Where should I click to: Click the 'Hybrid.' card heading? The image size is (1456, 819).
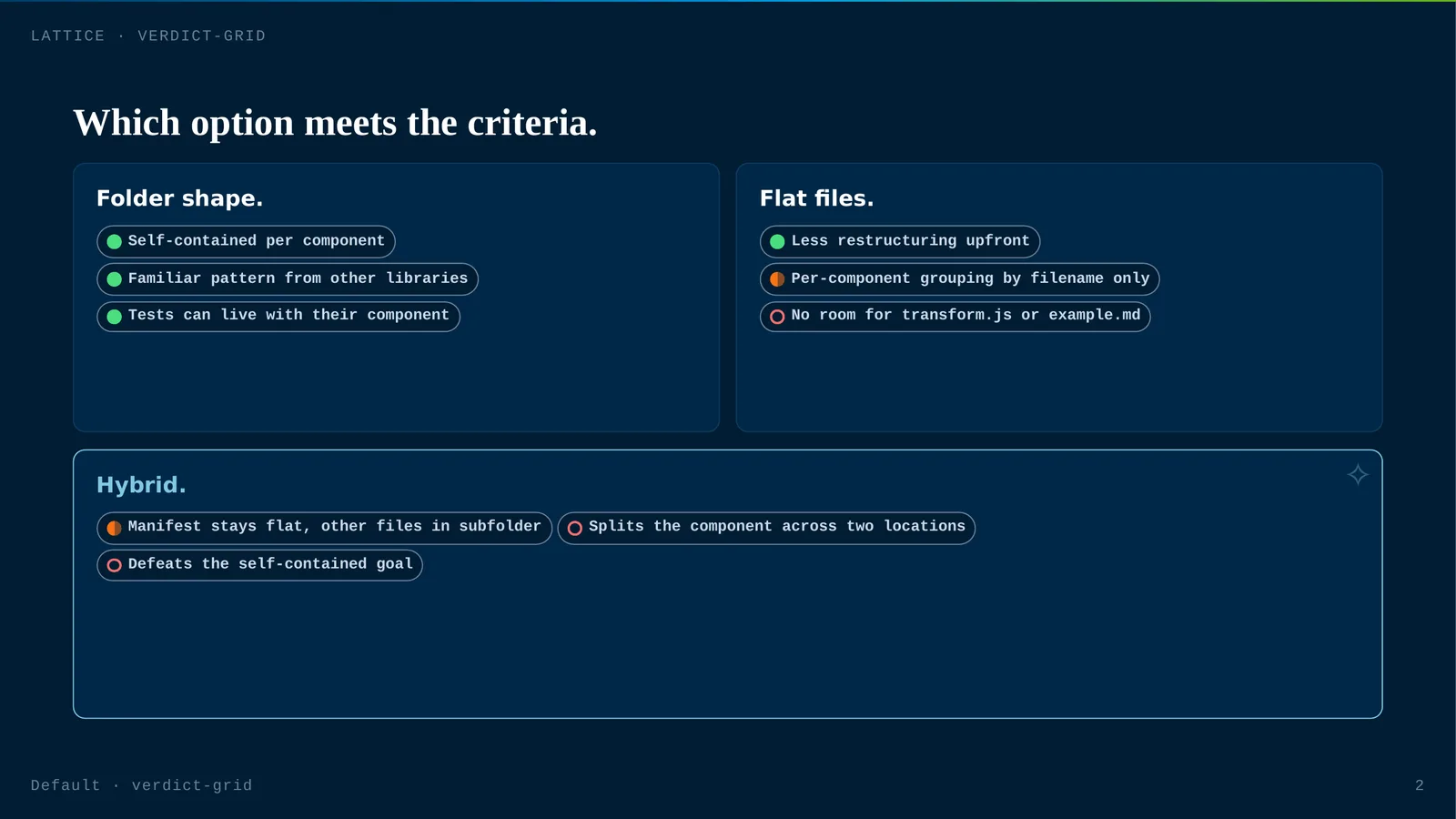(141, 485)
